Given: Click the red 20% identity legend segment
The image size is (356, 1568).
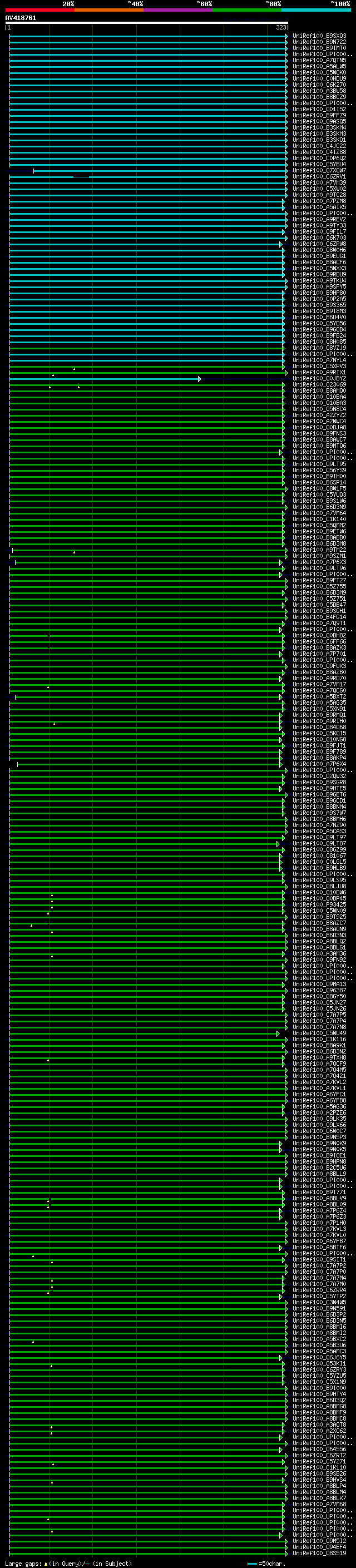Looking at the screenshot, I should click(39, 10).
